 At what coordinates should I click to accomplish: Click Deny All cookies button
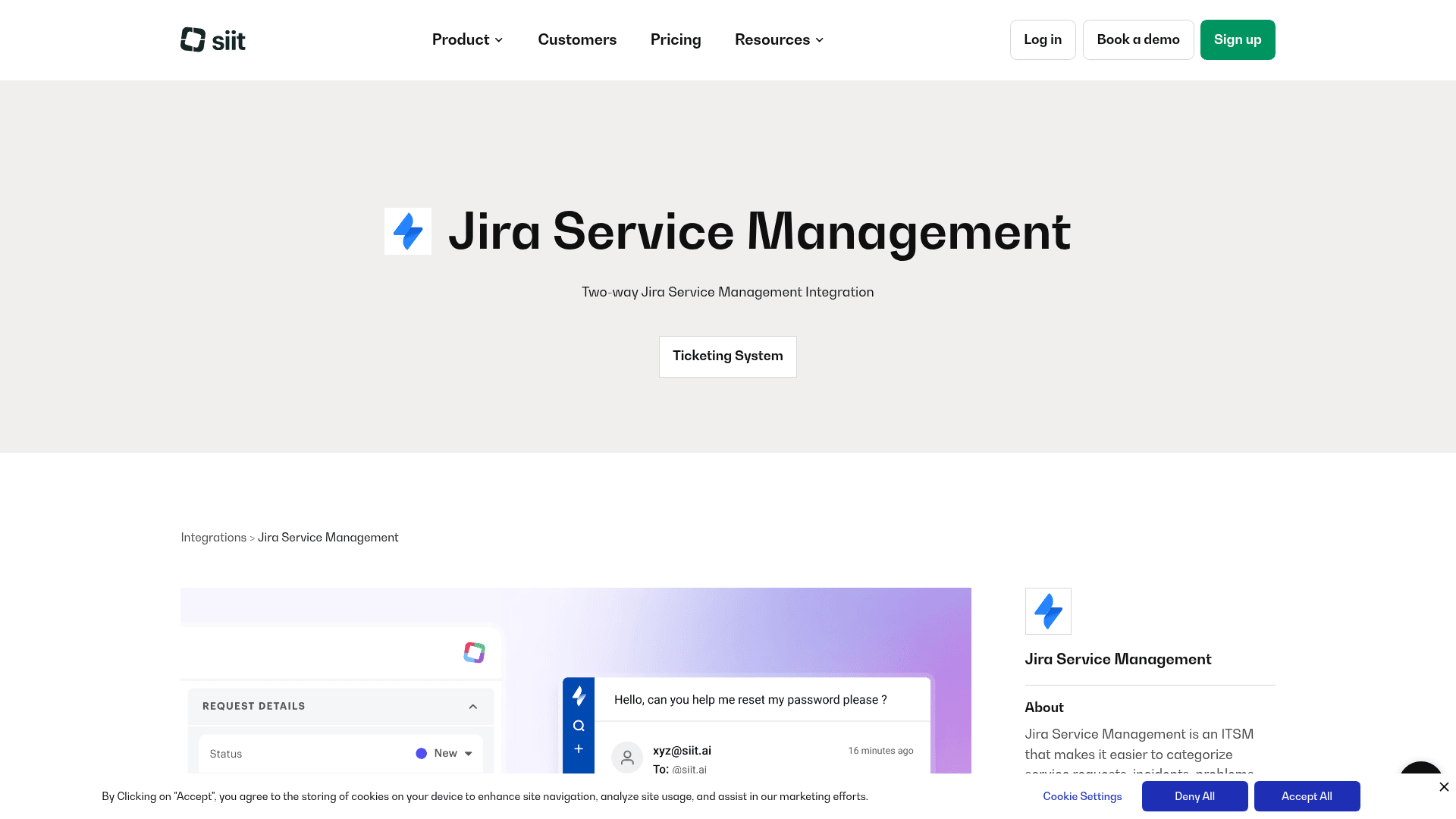tap(1194, 796)
